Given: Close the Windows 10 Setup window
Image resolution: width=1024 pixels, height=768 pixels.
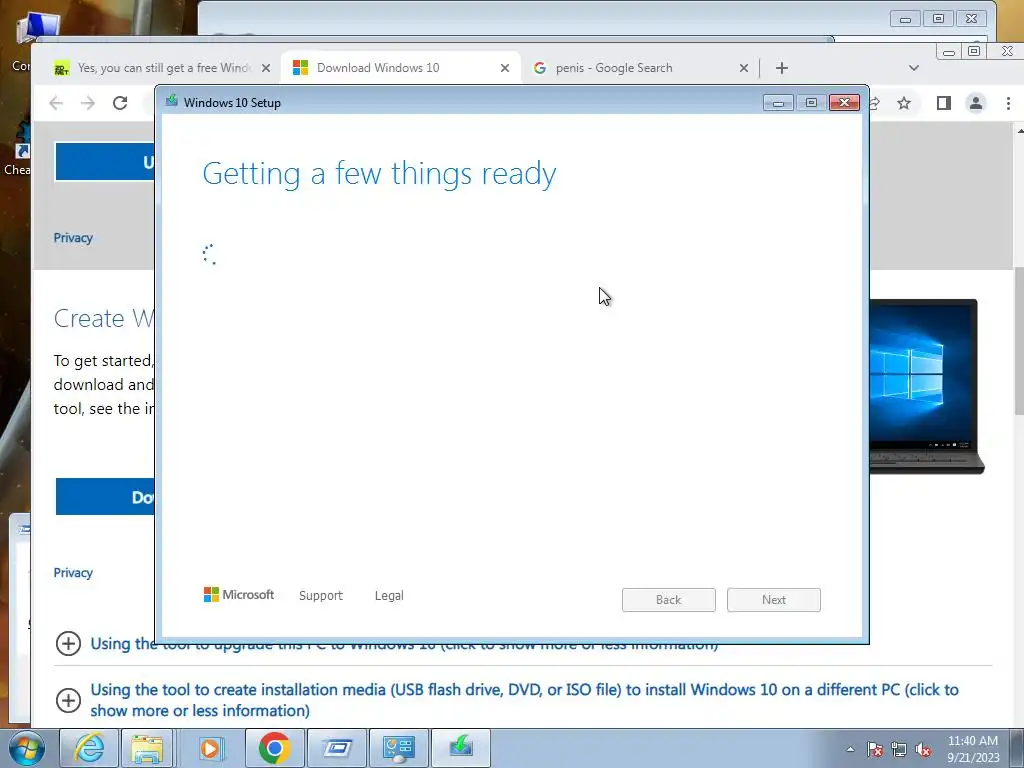Looking at the screenshot, I should pyautogui.click(x=844, y=103).
